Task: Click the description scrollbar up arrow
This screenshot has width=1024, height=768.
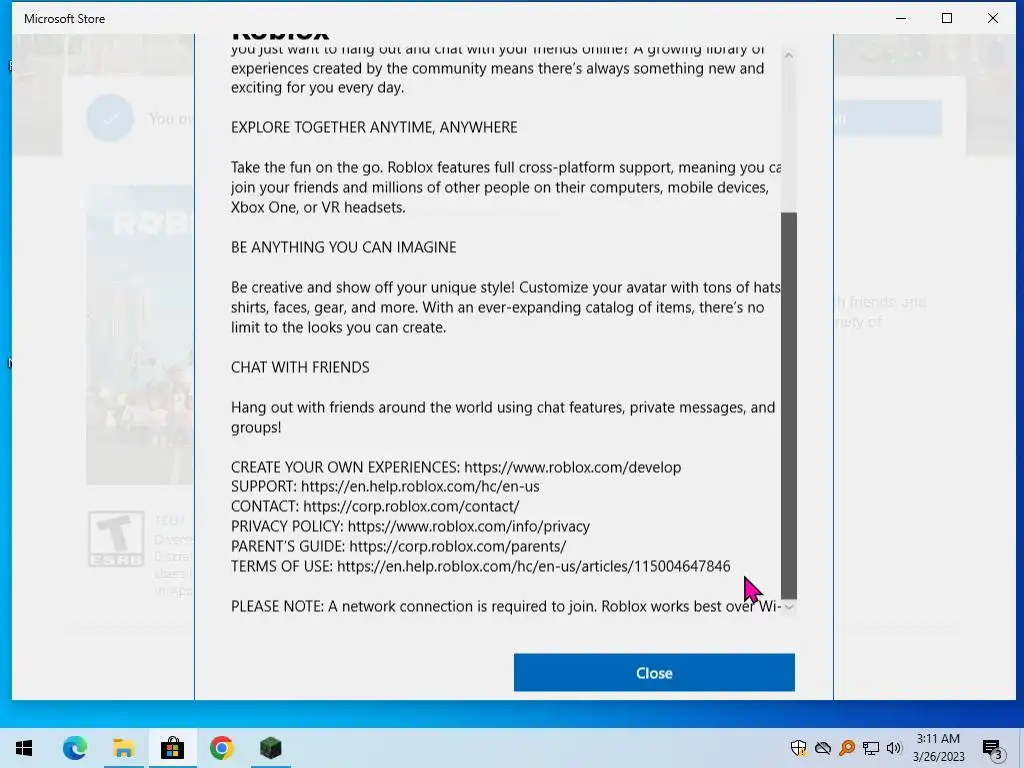Action: click(x=789, y=56)
